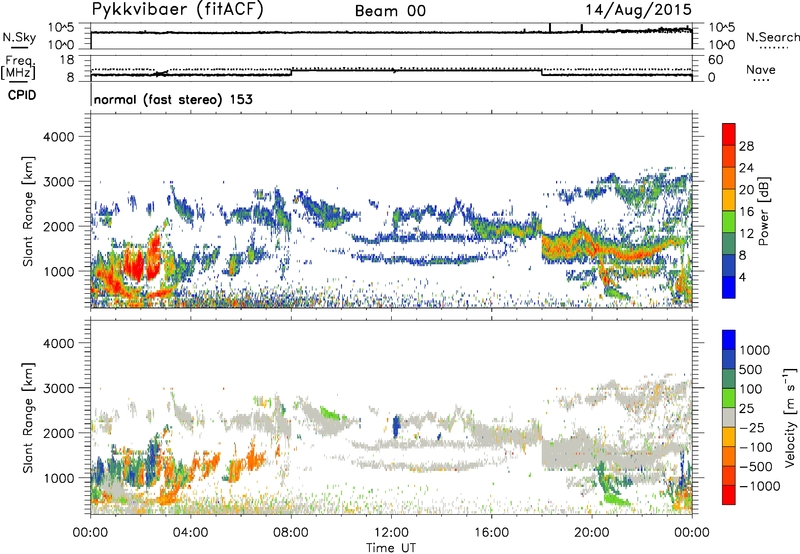Image resolution: width=800 pixels, height=554 pixels.
Task: Click the 1000 value on the velocity colorbar
Action: click(755, 350)
